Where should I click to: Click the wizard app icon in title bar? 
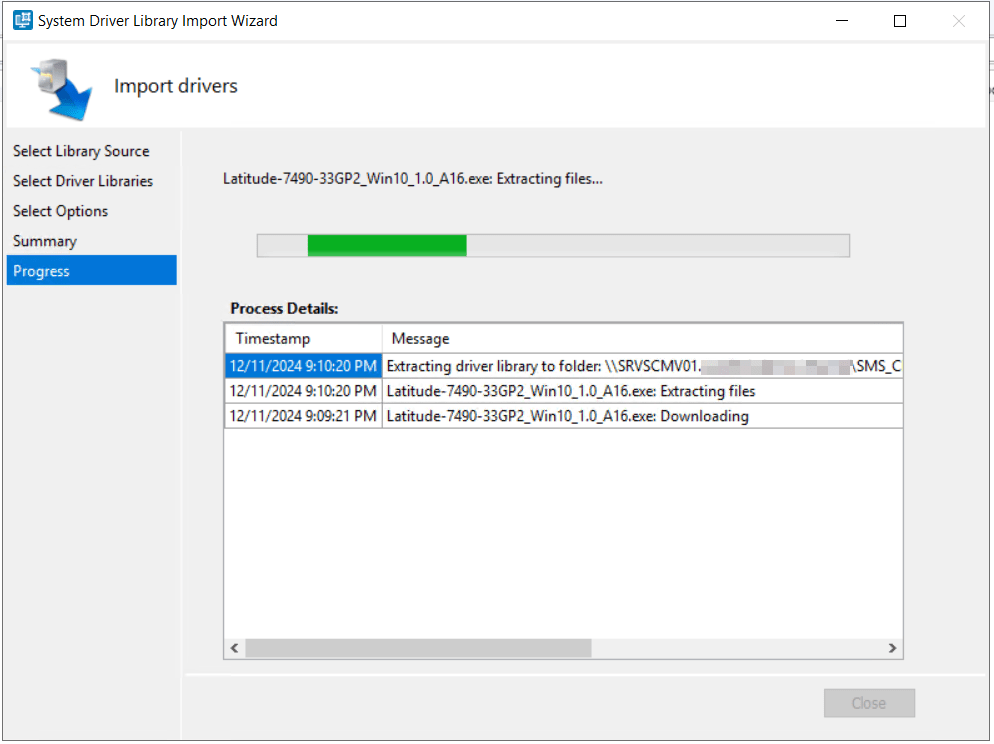click(x=22, y=20)
